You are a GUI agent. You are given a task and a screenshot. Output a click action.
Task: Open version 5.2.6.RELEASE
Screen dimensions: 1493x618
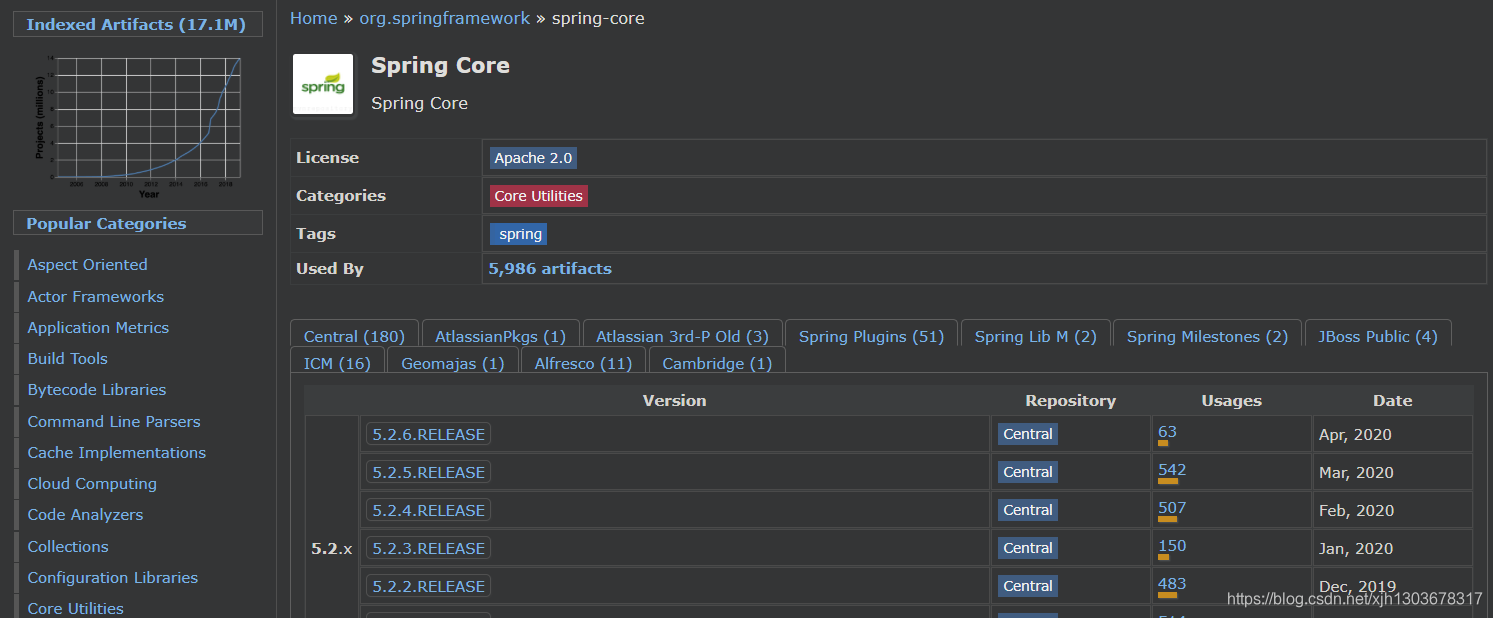pos(428,434)
